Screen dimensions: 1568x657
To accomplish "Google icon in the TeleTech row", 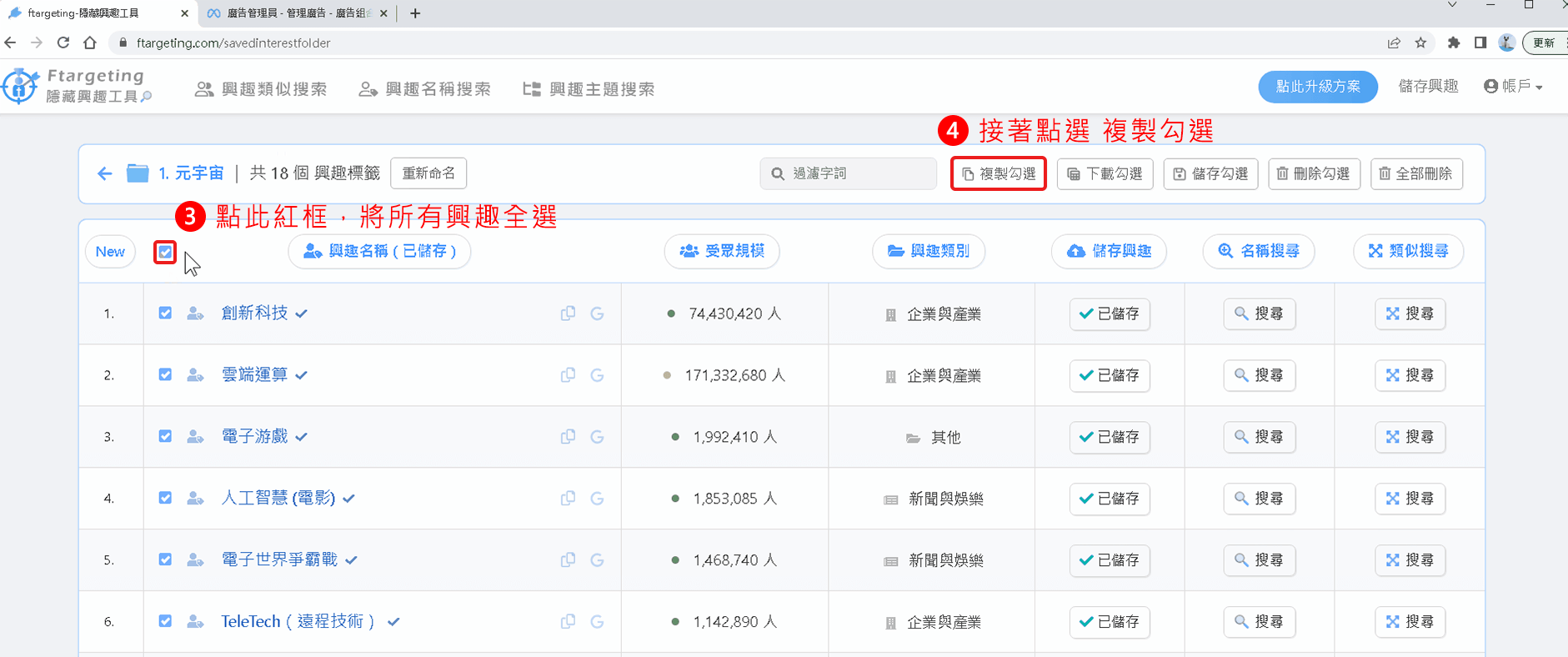I will click(x=597, y=622).
